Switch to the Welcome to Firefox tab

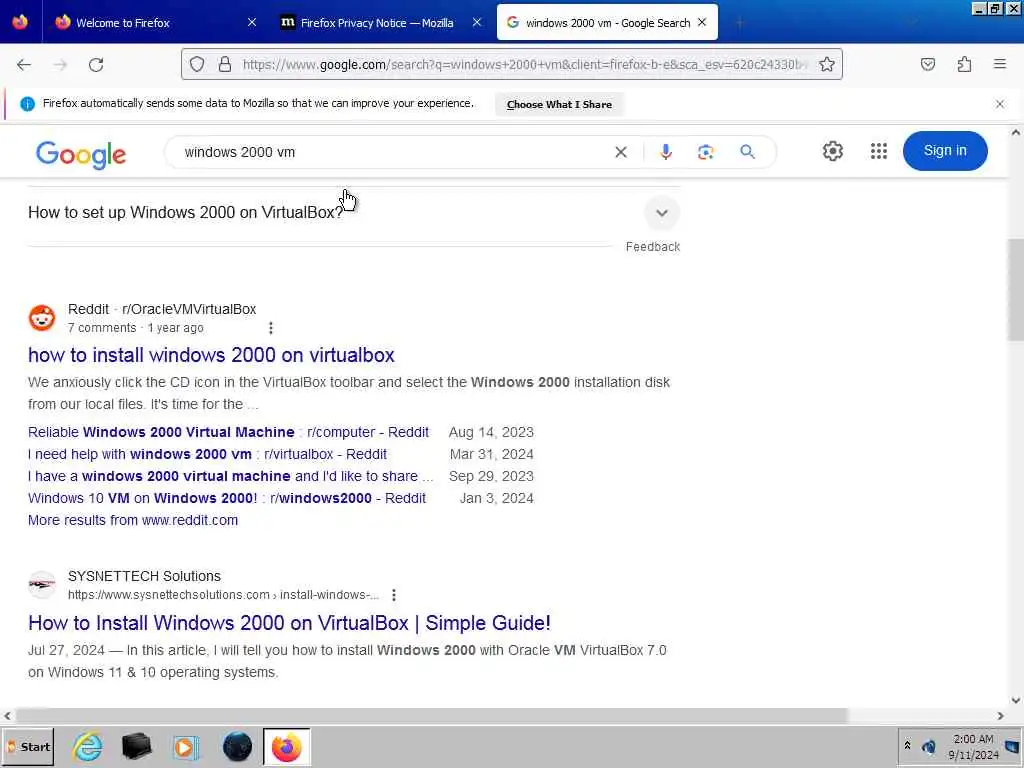(155, 22)
